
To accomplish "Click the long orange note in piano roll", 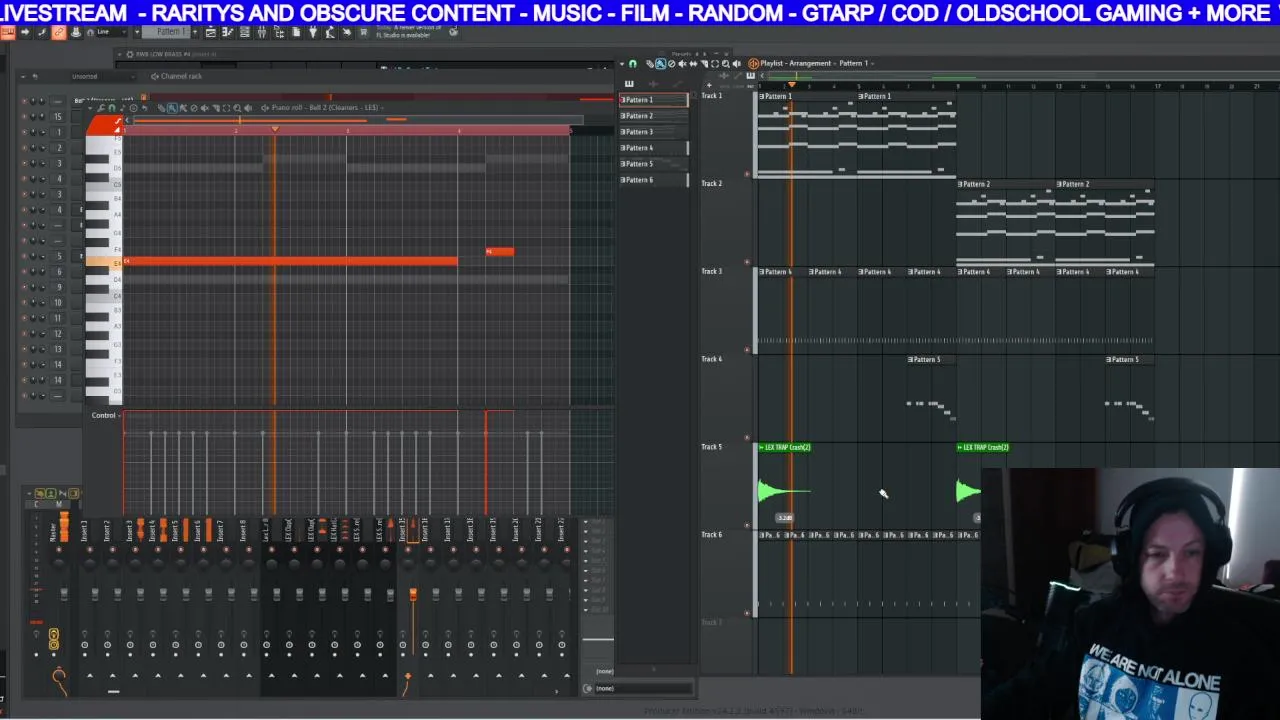I will [290, 261].
